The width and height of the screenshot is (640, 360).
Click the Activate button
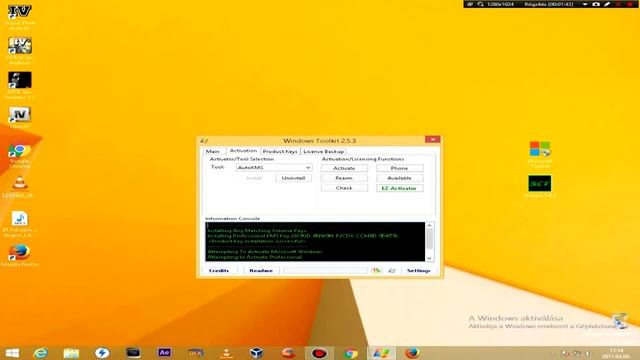344,168
